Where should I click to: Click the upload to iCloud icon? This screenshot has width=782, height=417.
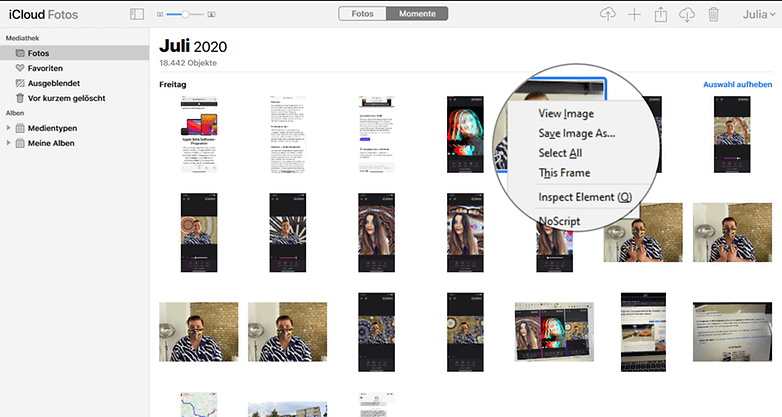coord(607,14)
